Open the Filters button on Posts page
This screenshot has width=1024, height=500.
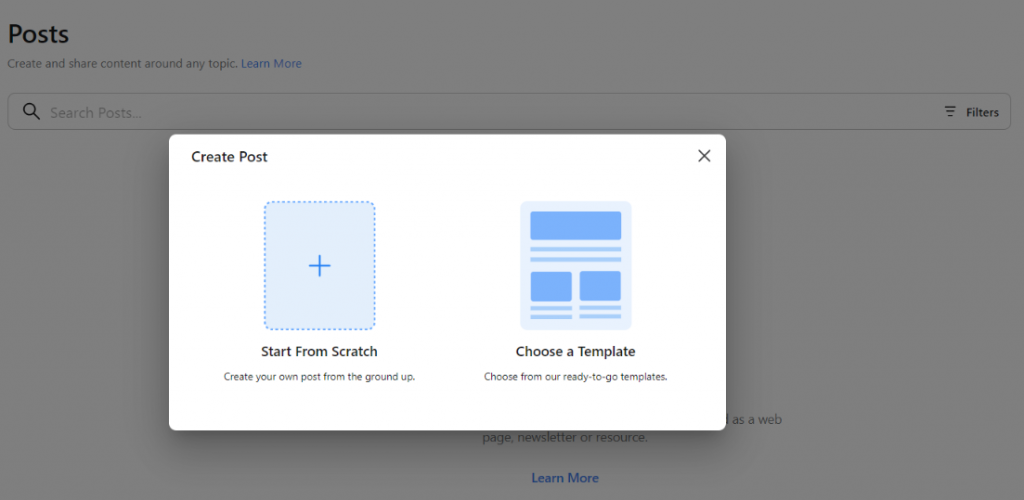tap(972, 112)
